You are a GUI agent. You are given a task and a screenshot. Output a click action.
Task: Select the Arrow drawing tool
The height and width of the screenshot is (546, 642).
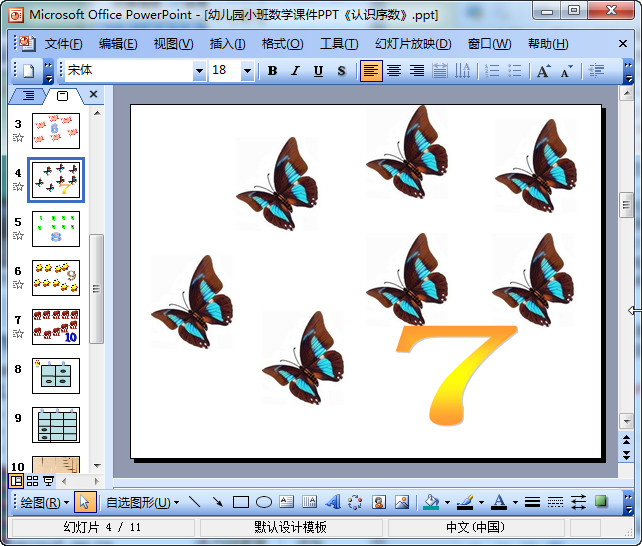pos(217,502)
